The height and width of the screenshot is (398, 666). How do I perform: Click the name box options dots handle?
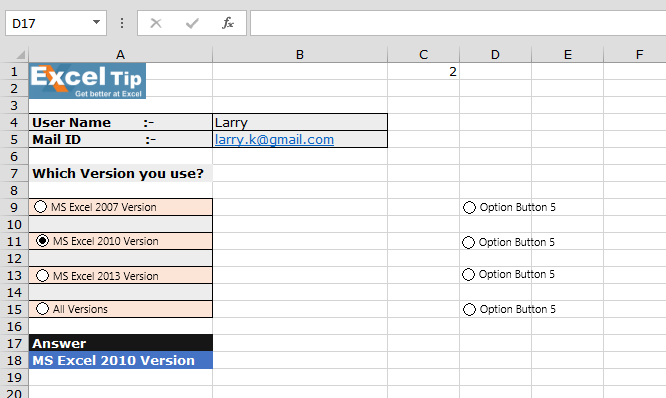pyautogui.click(x=122, y=23)
